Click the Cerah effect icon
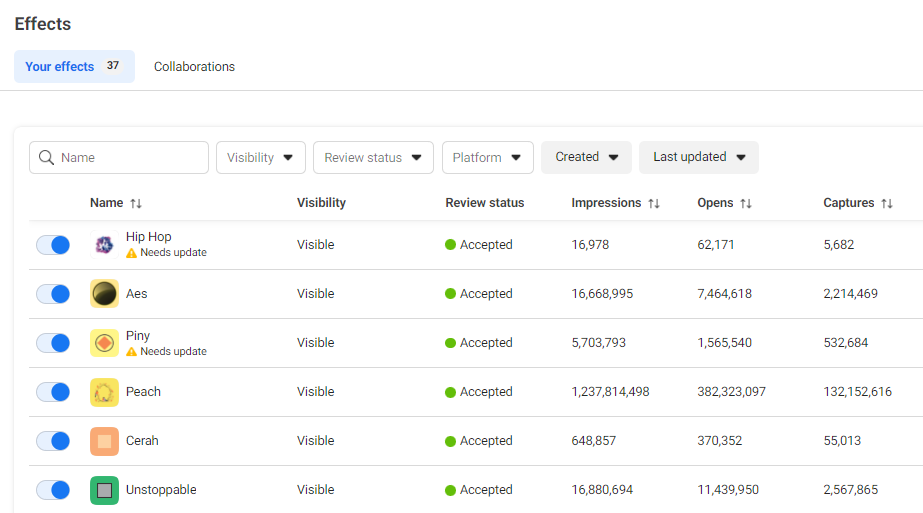923x513 pixels. (x=104, y=441)
